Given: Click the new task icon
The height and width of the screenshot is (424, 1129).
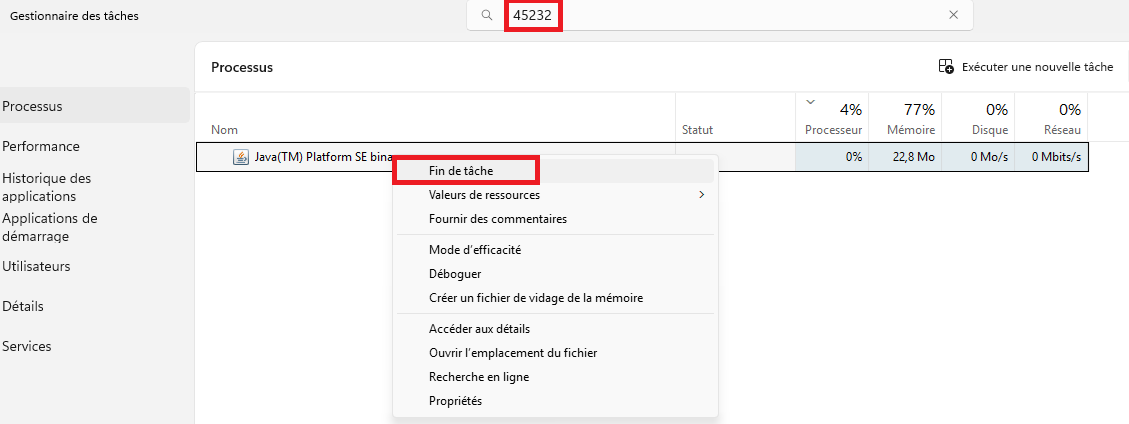Looking at the screenshot, I should (x=946, y=67).
